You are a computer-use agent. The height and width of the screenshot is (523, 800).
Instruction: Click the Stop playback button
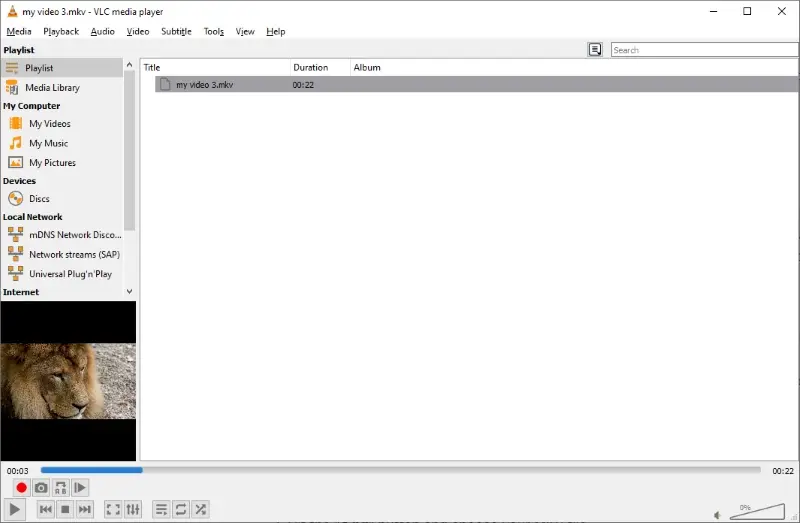point(65,510)
